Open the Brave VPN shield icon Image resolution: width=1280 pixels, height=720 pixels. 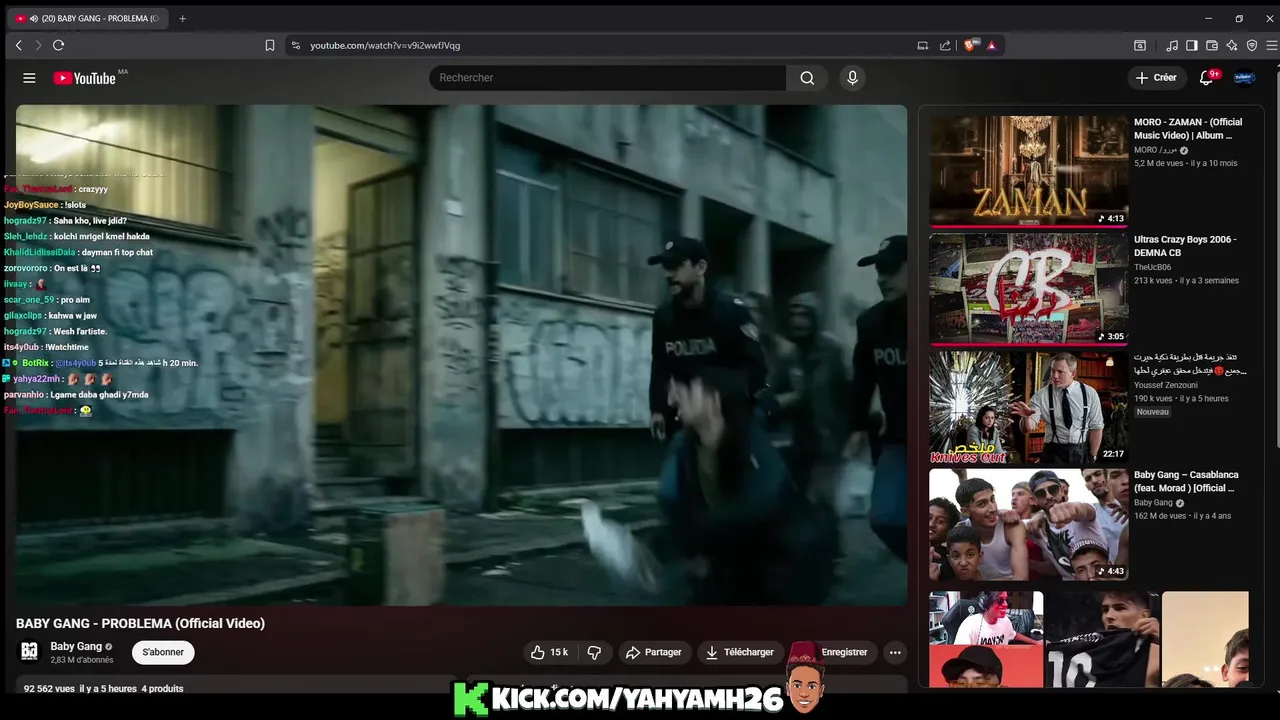point(1252,45)
